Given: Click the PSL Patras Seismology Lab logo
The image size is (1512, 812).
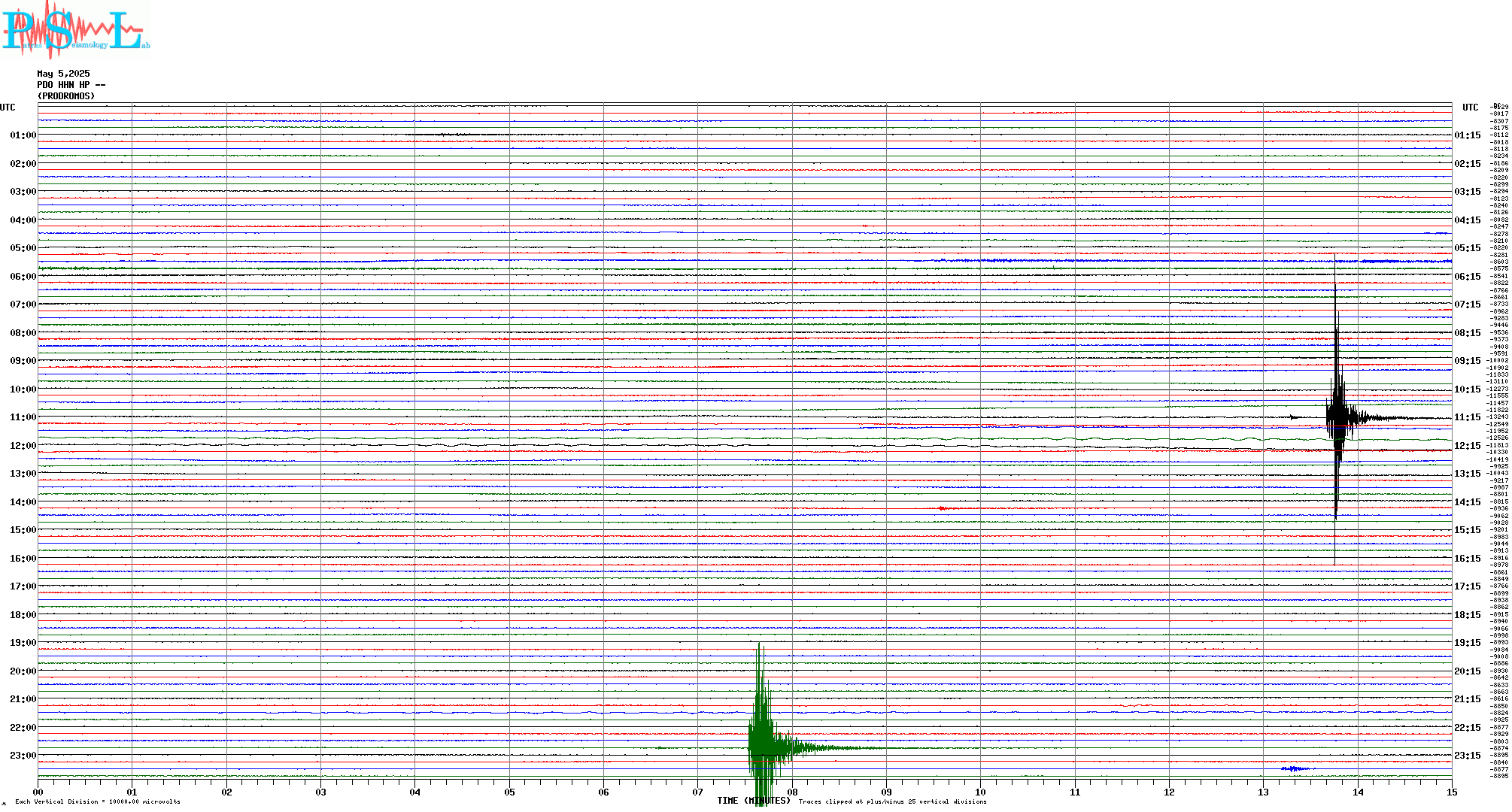Looking at the screenshot, I should (75, 30).
